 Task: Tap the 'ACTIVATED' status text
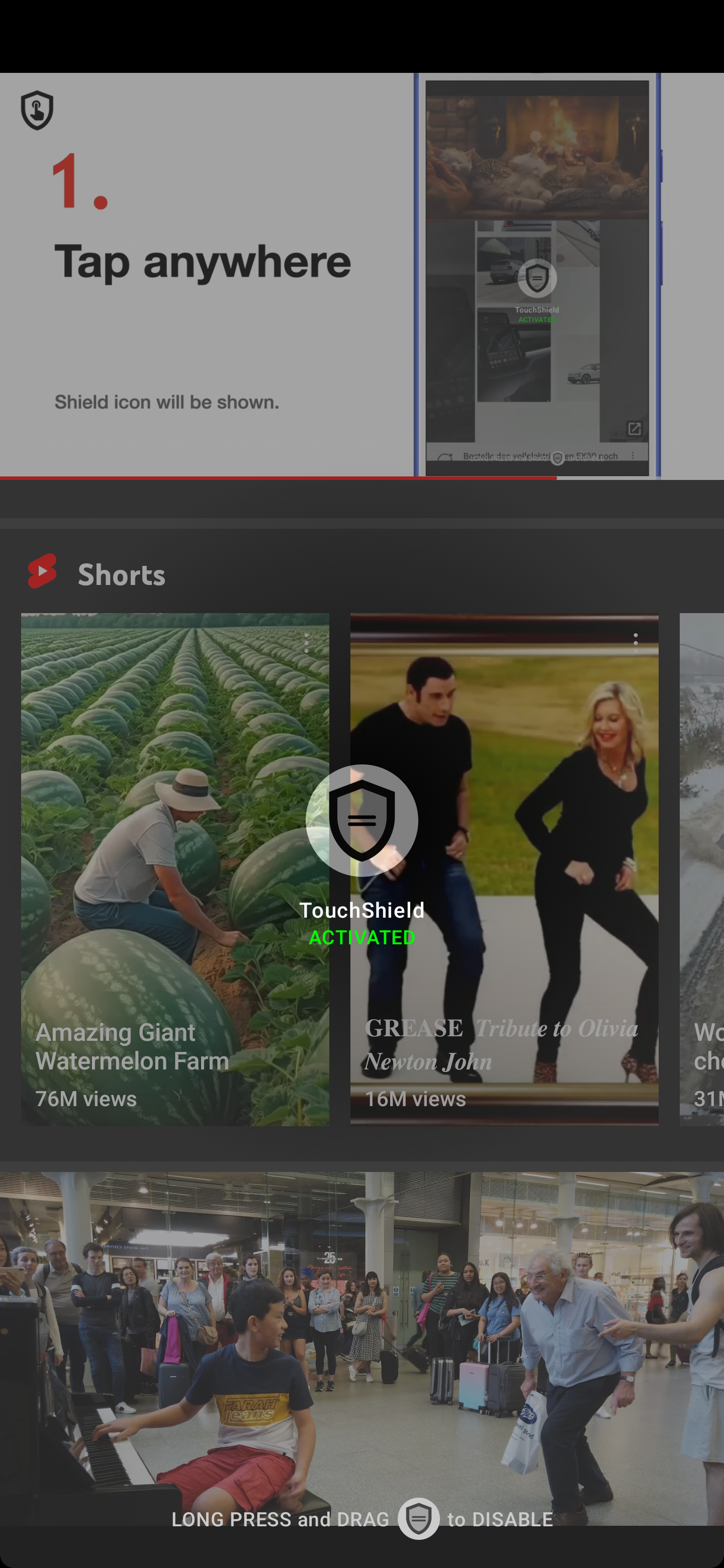[x=361, y=937]
